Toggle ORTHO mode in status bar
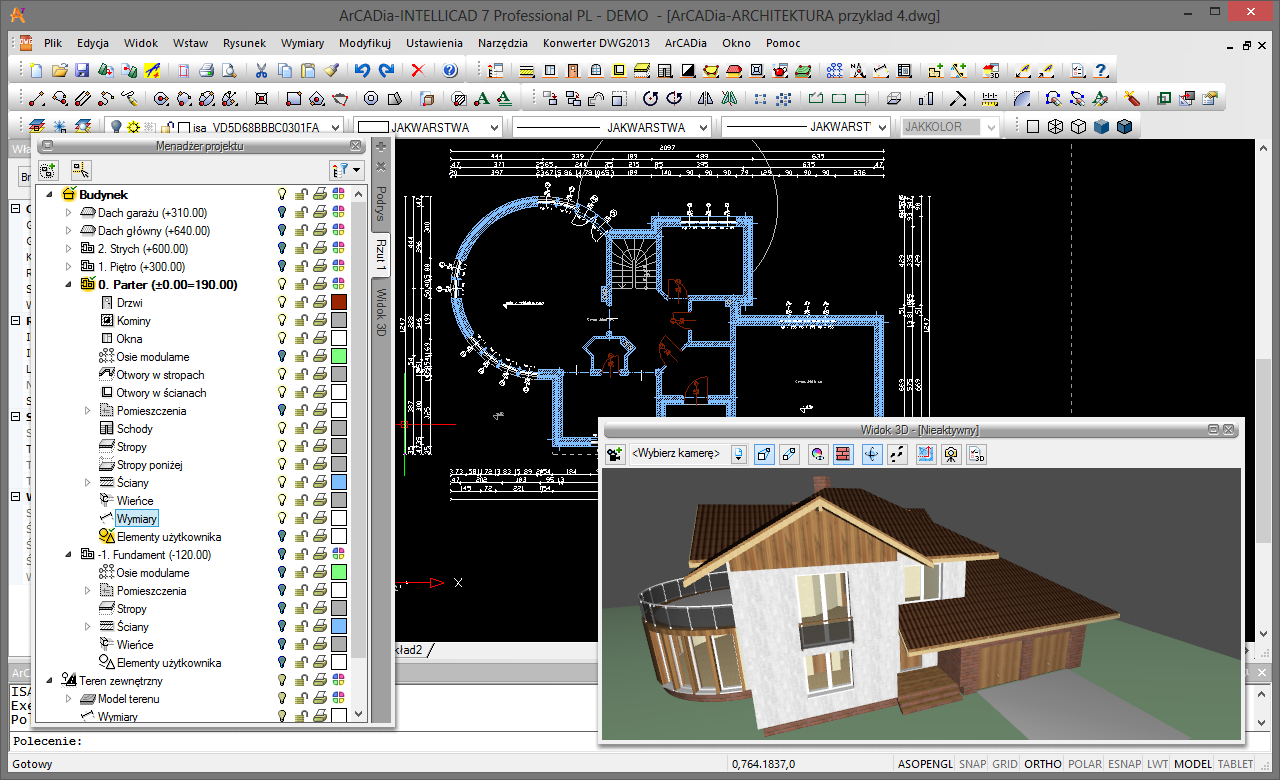The width and height of the screenshot is (1280, 780). click(1043, 763)
